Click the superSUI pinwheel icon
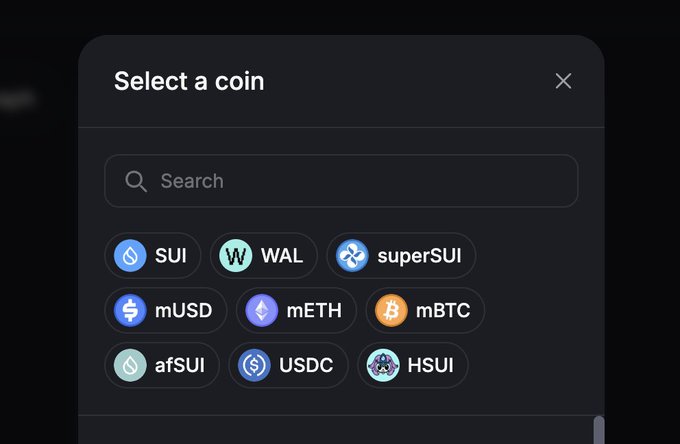Viewport: 680px width, 444px height. tap(353, 255)
